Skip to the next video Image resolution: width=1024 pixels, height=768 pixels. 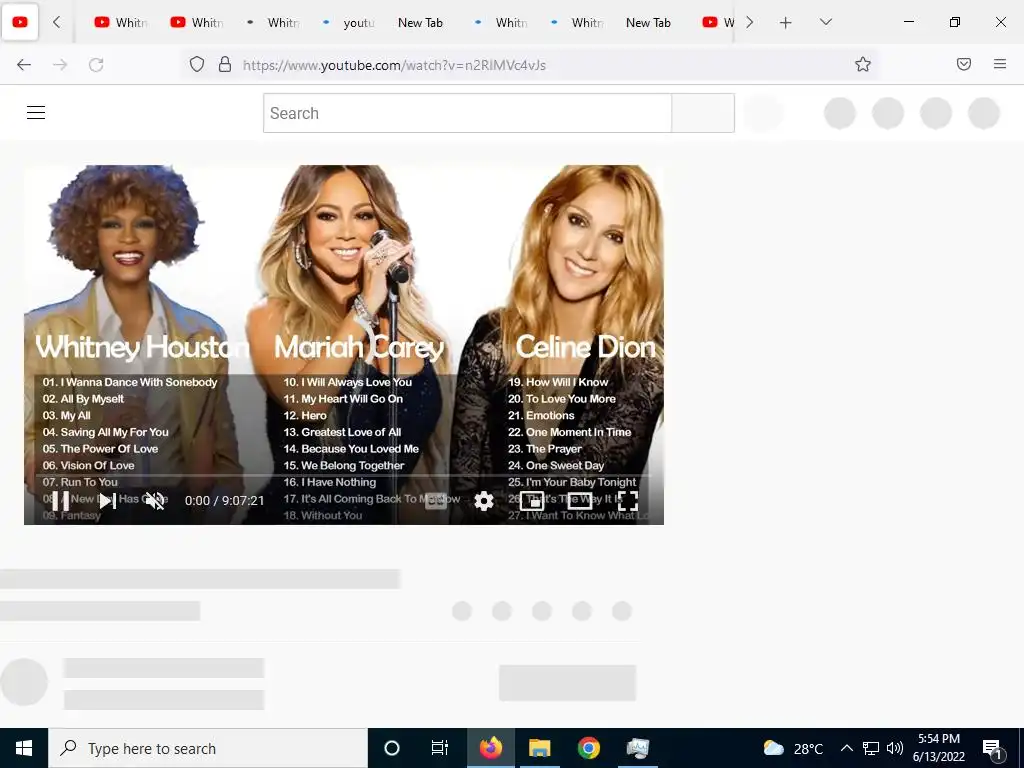[108, 501]
